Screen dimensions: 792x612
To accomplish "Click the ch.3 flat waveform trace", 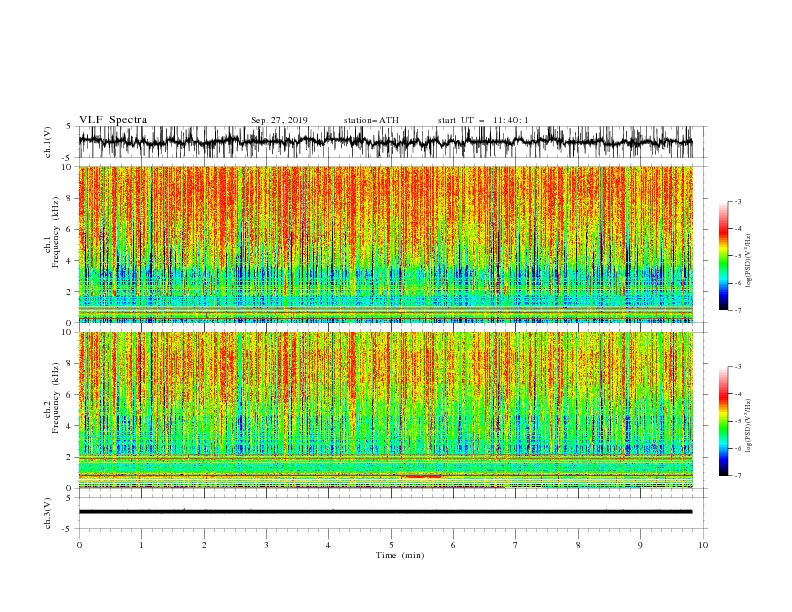I will pyautogui.click(x=385, y=512).
